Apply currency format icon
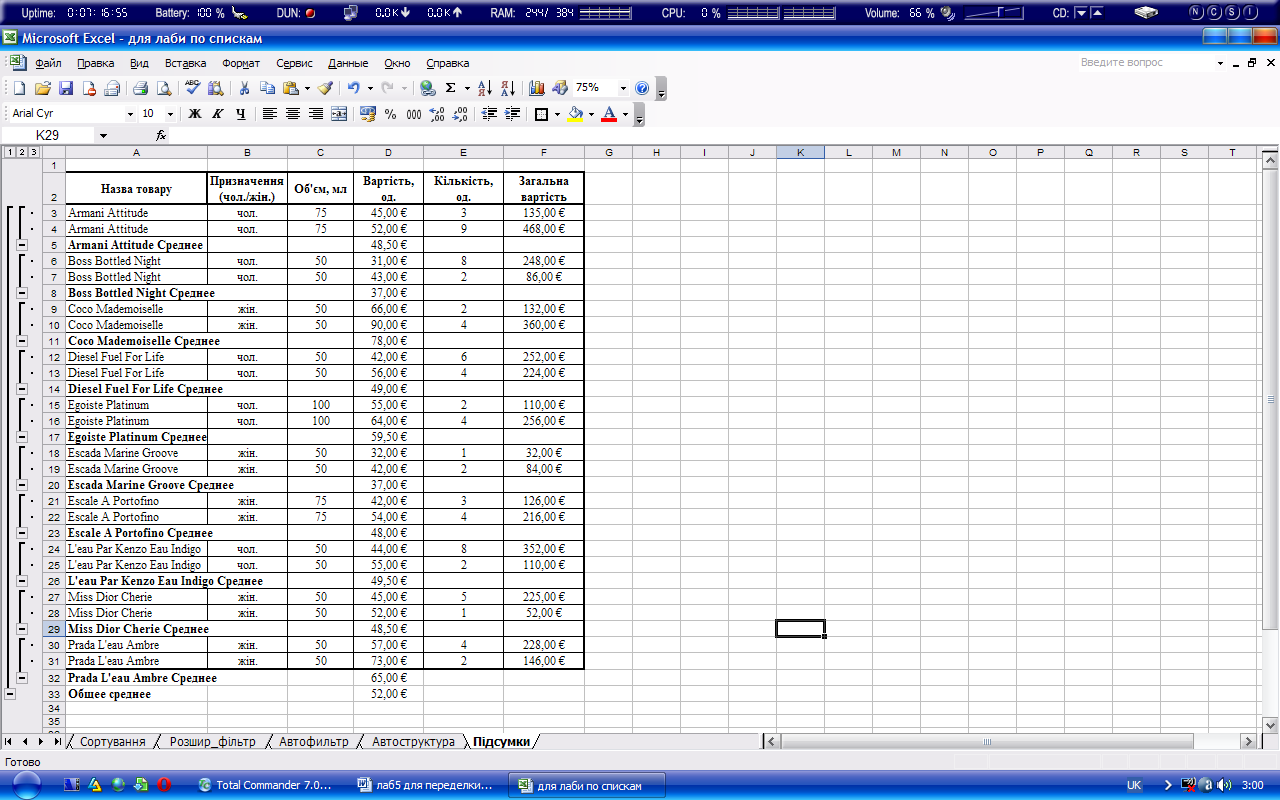Screen dimensions: 1280x800 (368, 114)
